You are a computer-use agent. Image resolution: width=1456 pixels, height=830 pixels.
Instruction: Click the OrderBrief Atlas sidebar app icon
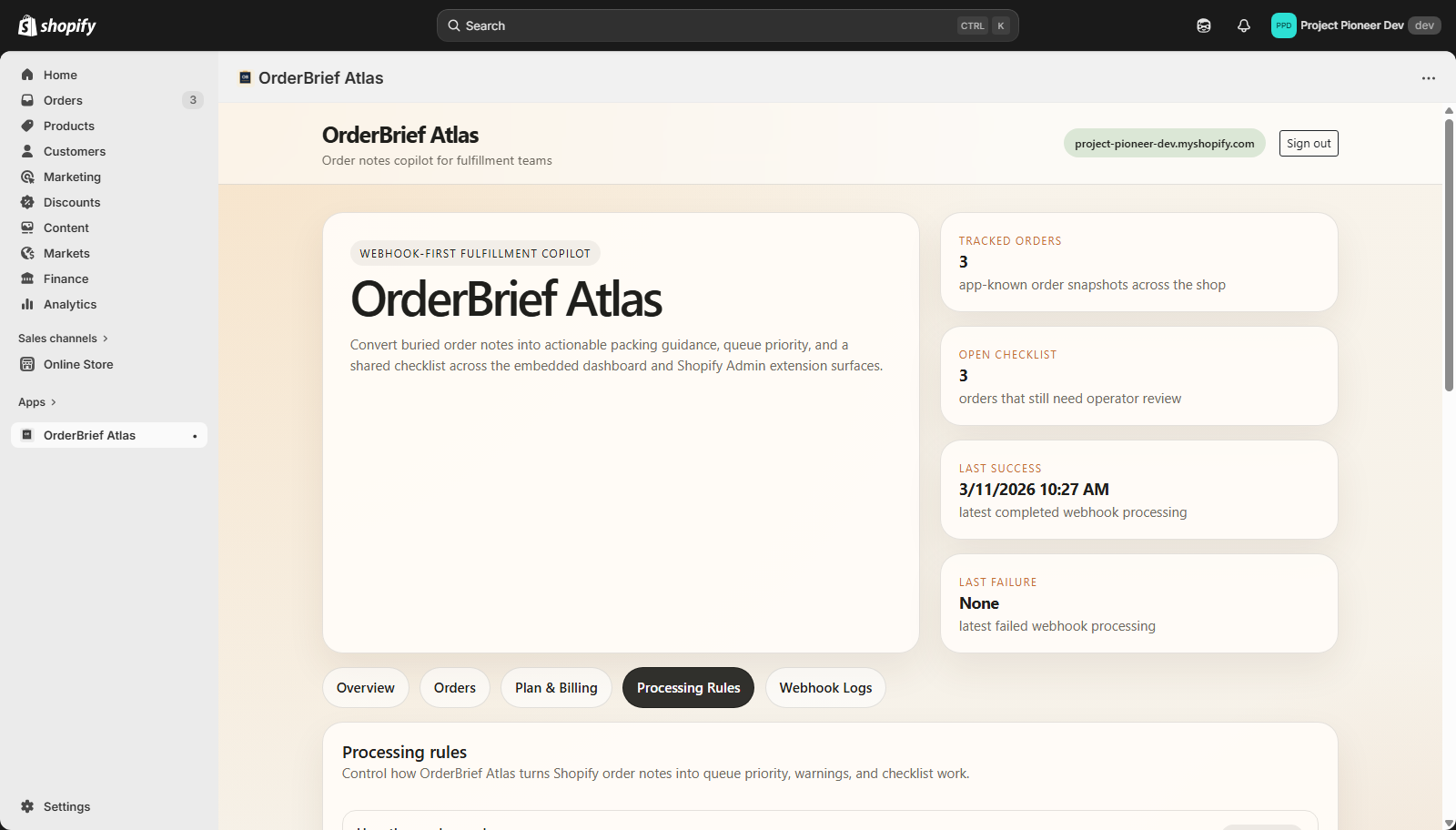click(27, 435)
